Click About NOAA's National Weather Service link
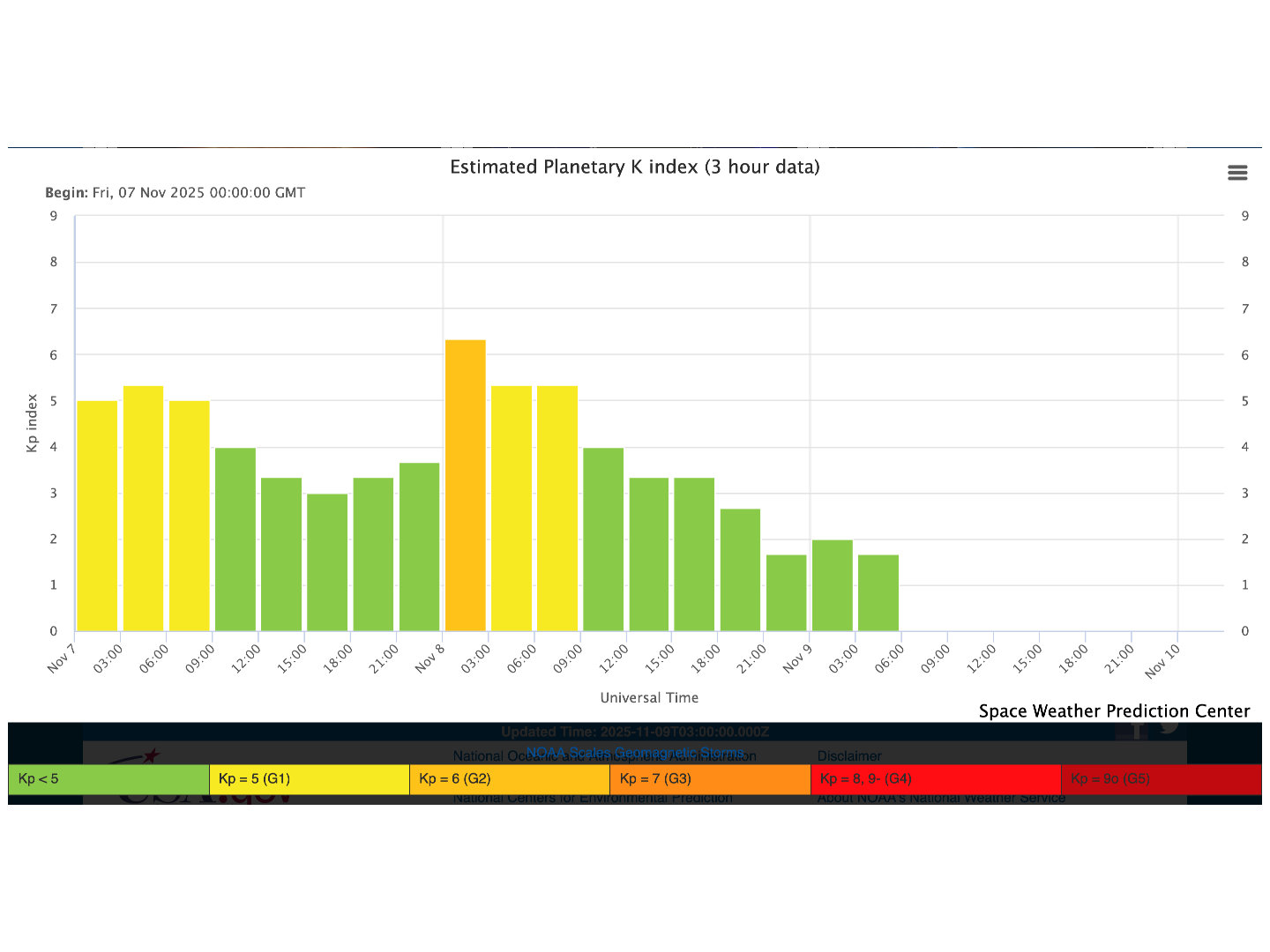This screenshot has height=952, width=1270. pyautogui.click(x=941, y=799)
